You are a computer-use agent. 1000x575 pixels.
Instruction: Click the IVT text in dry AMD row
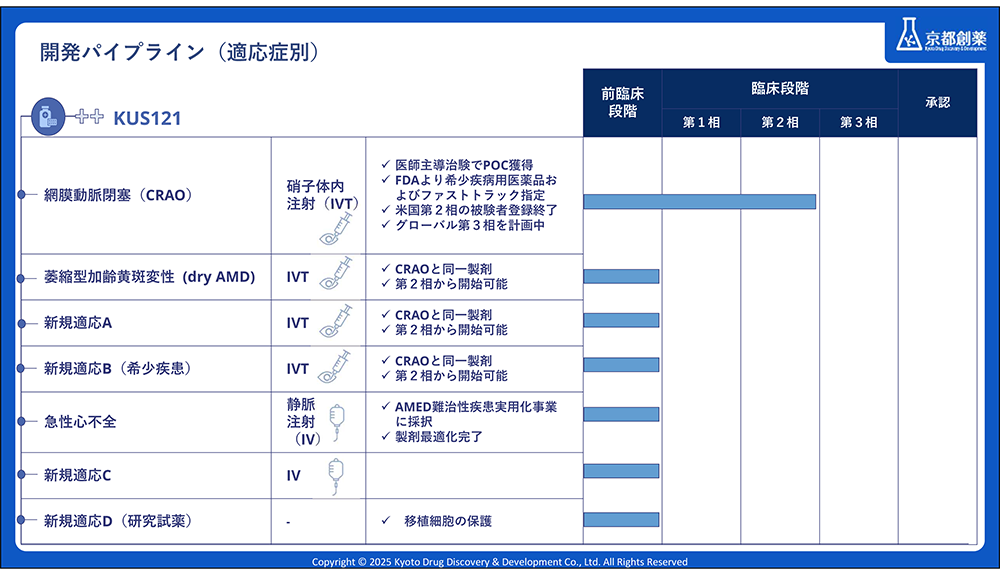tap(298, 277)
